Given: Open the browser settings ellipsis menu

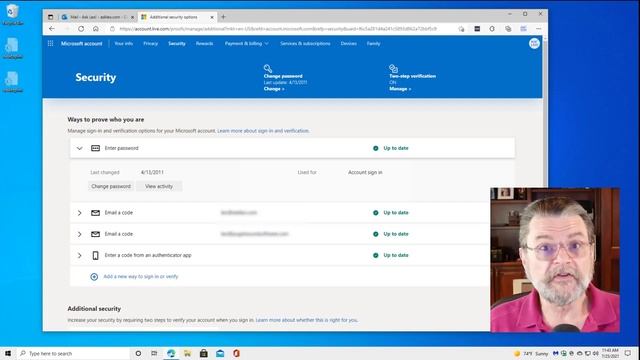Looking at the screenshot, I should point(538,29).
